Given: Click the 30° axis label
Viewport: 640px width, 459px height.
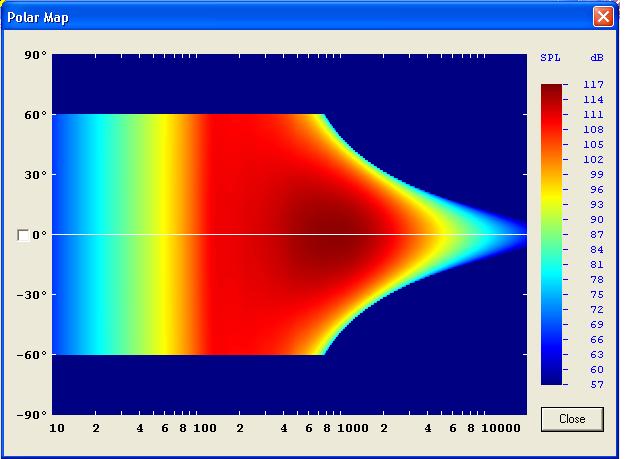Looking at the screenshot, I should point(35,175).
